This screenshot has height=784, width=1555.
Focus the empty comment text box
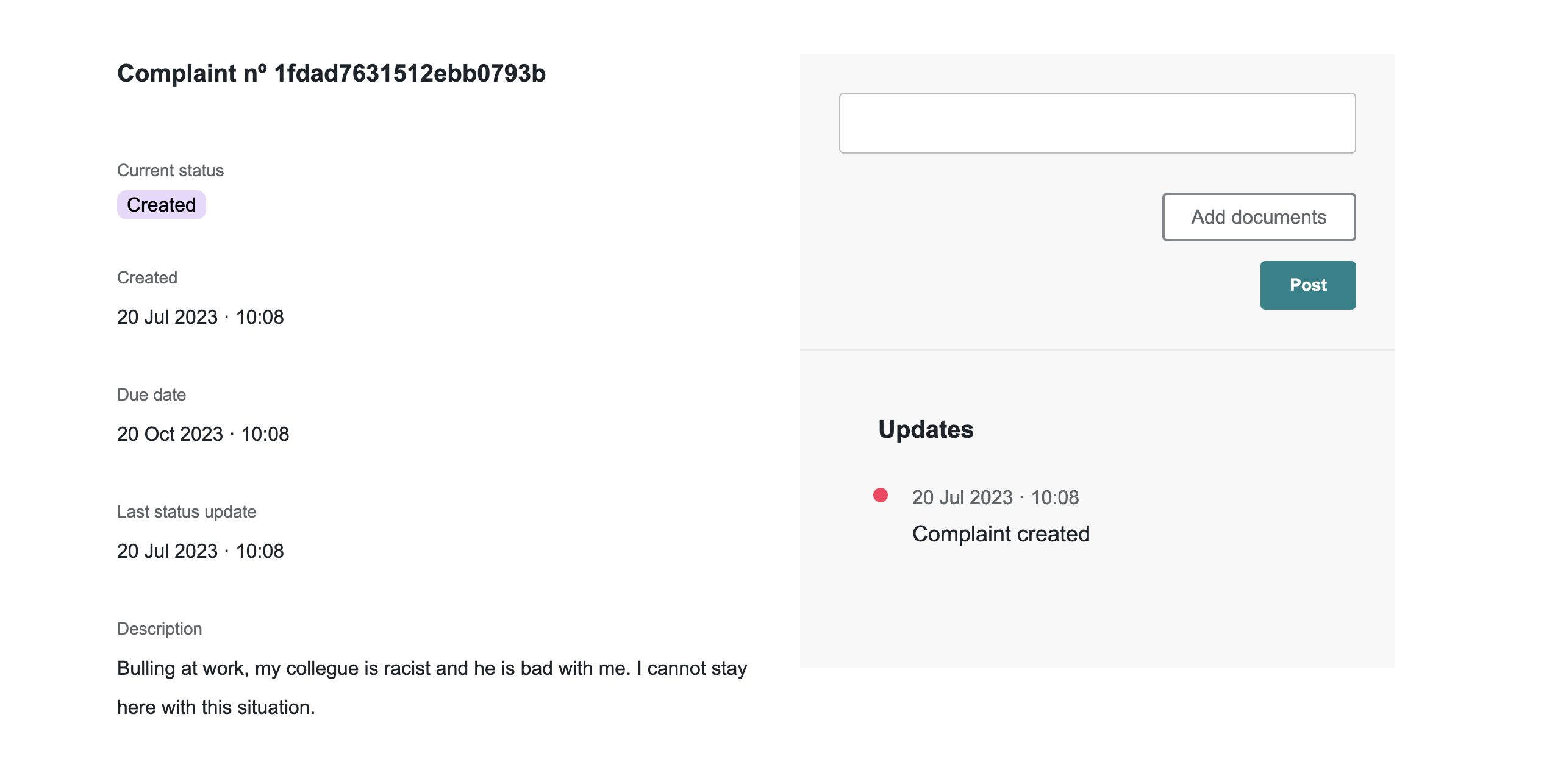tap(1097, 123)
